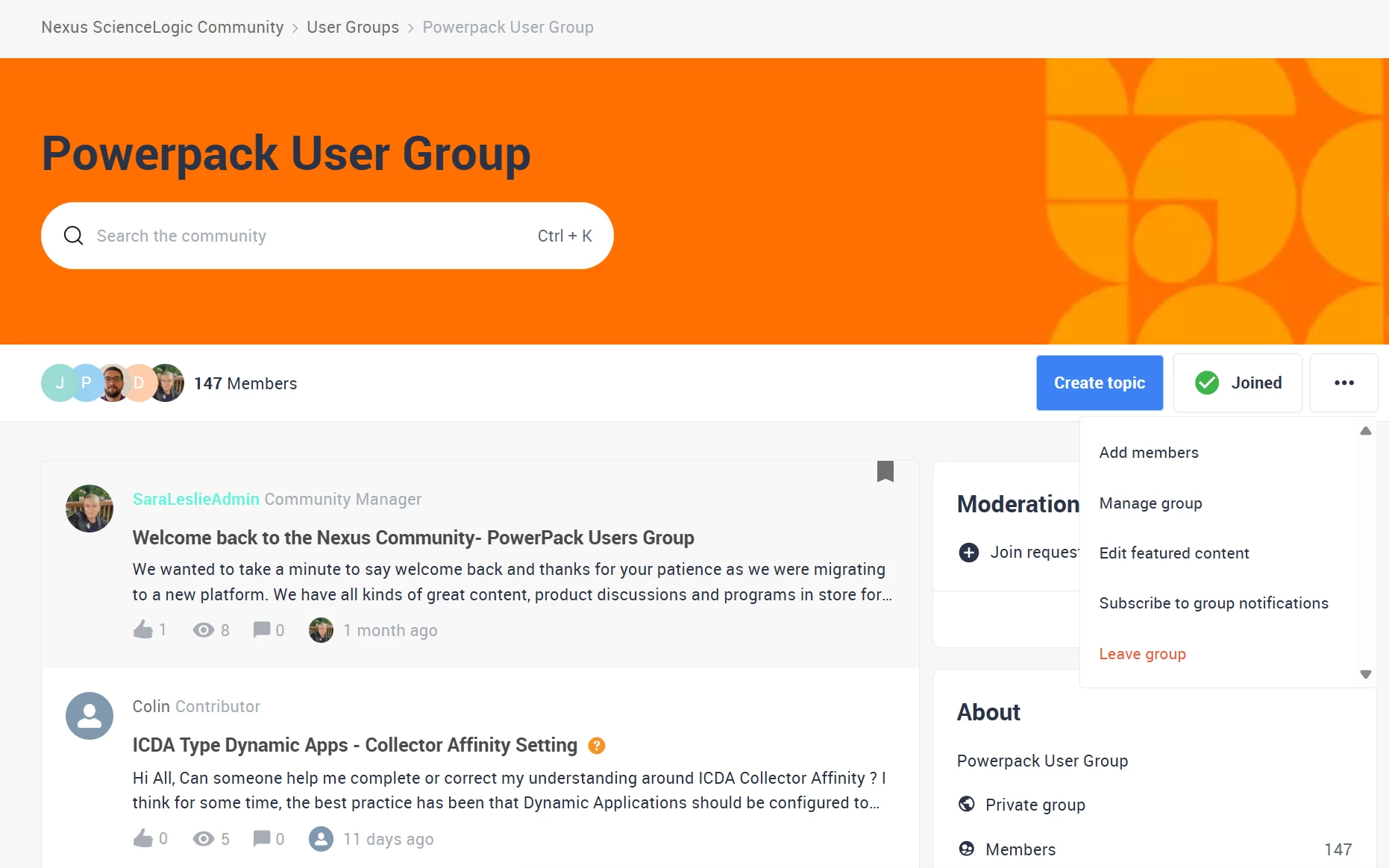Click the Join requests plus icon
Viewport: 1389px width, 868px height.
coord(968,553)
